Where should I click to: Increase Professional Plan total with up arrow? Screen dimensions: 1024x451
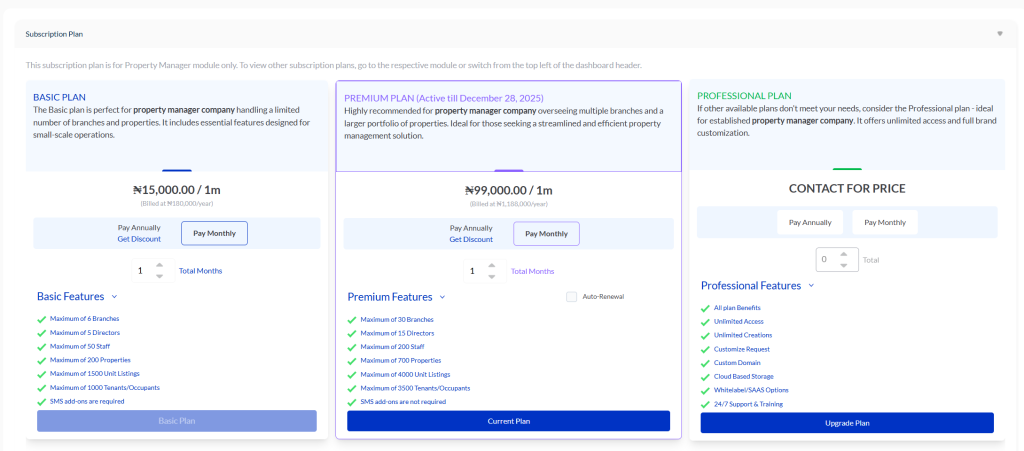click(x=845, y=254)
